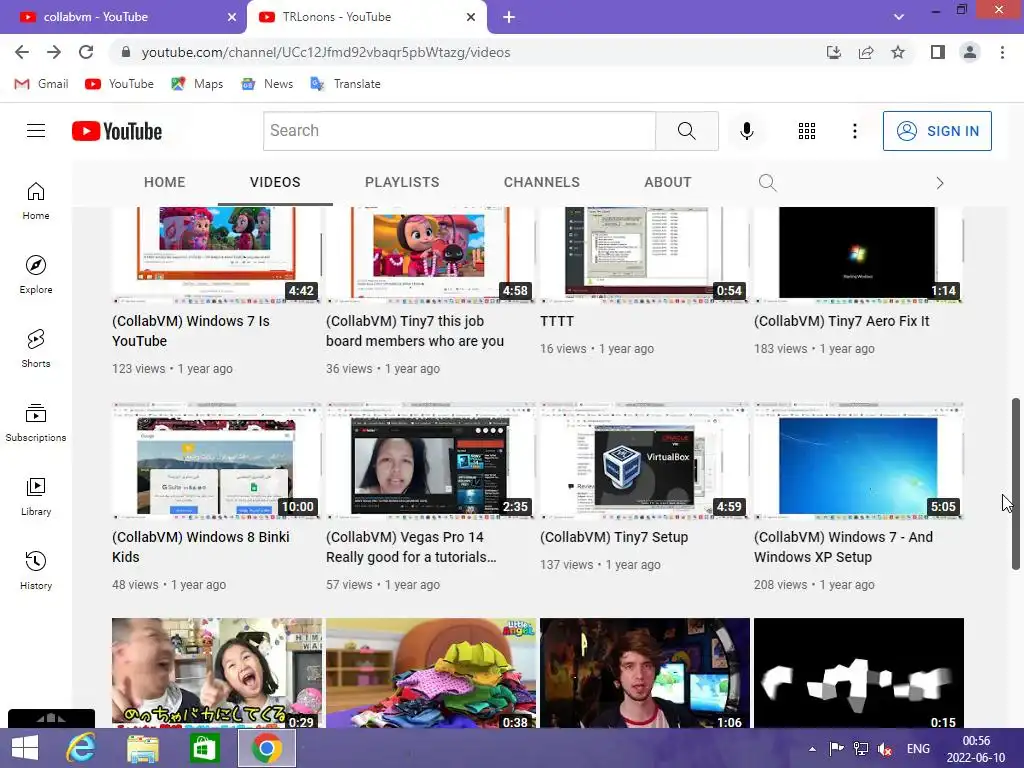
Task: Switch to the HOME channel tab
Action: click(x=165, y=182)
